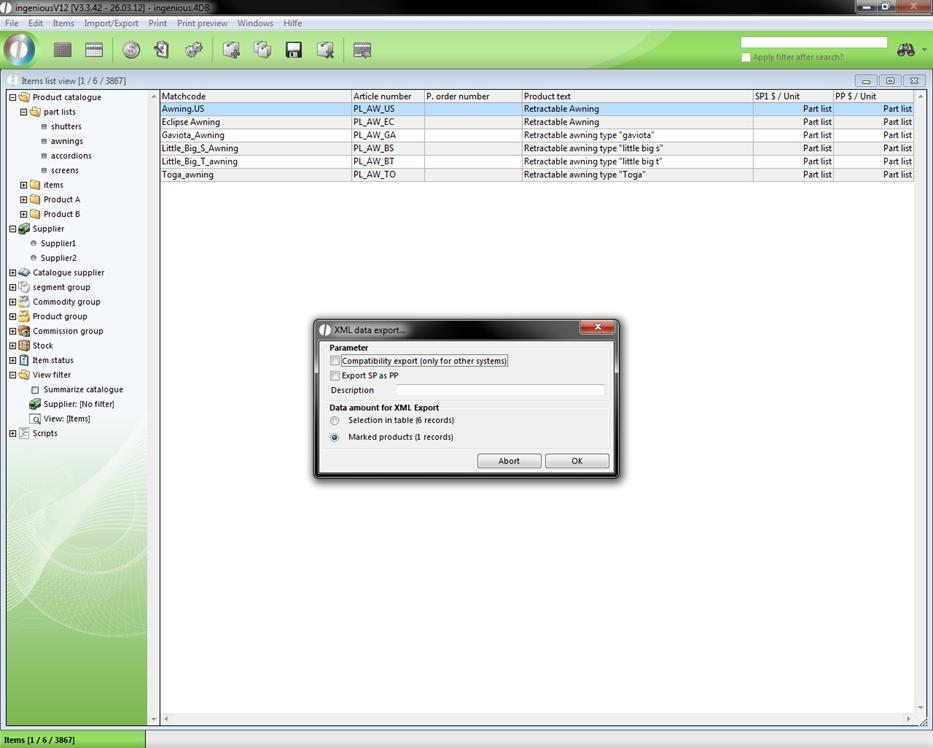Click the Abort button
The width and height of the screenshot is (933, 748).
pos(509,461)
